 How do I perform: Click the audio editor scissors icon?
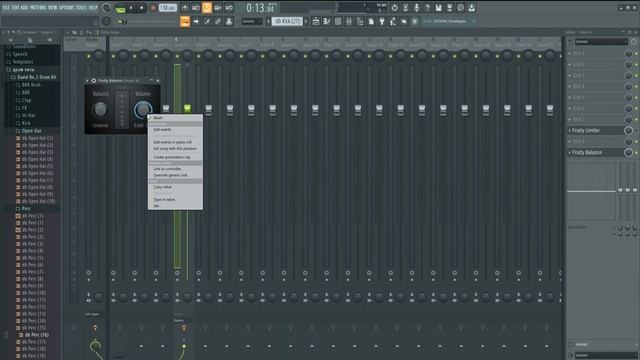click(405, 8)
